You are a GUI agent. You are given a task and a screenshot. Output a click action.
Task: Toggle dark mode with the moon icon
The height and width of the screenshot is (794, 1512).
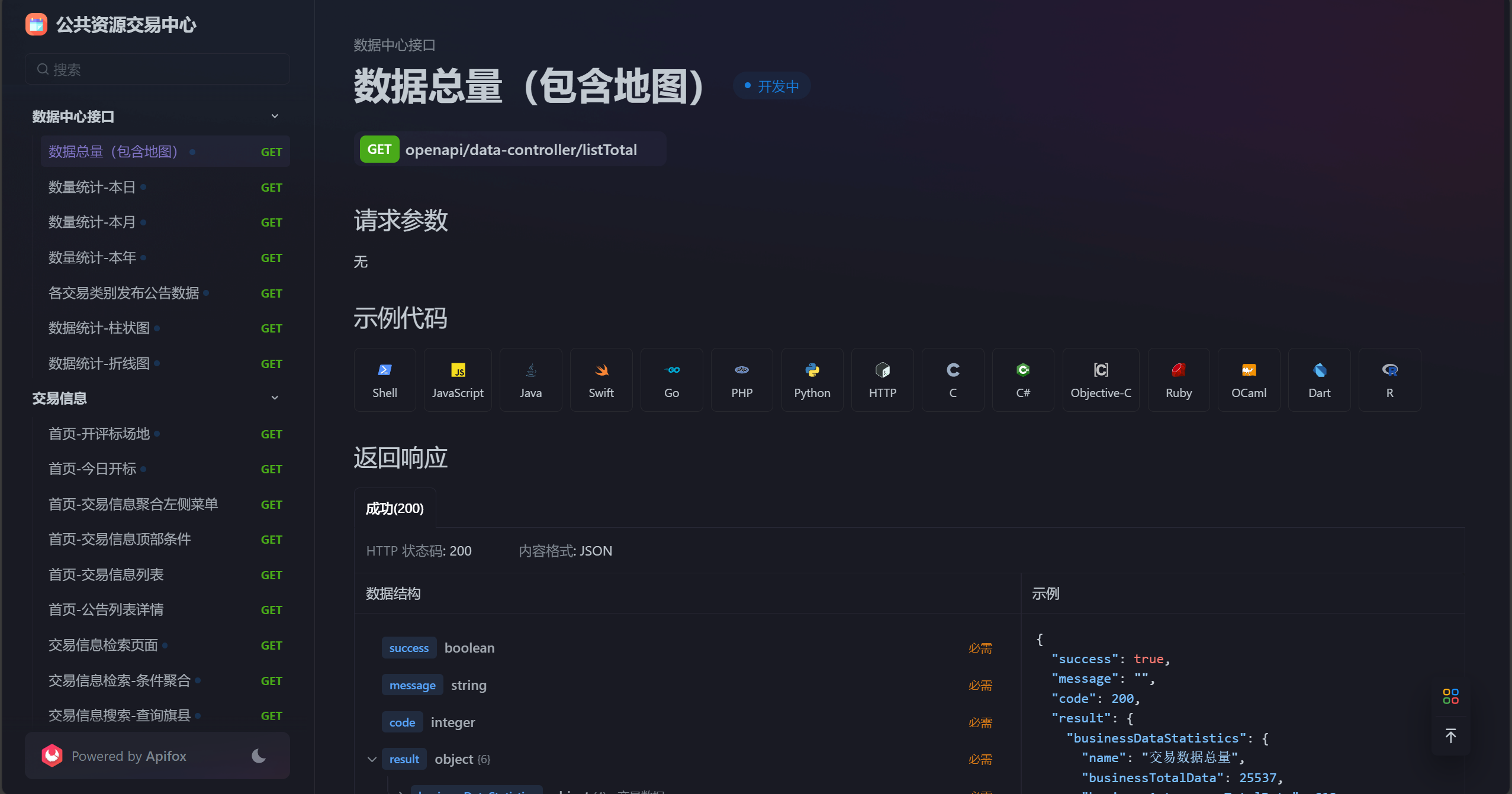point(259,756)
